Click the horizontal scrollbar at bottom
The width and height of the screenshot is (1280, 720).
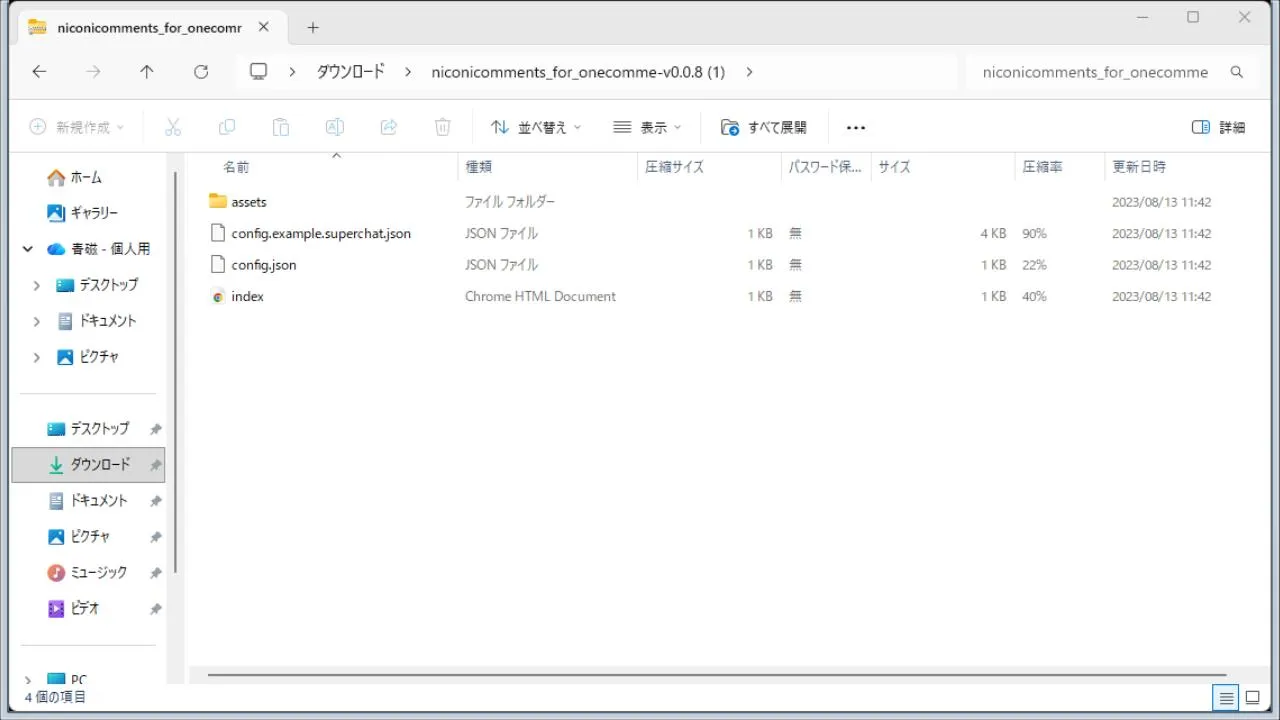tap(716, 675)
